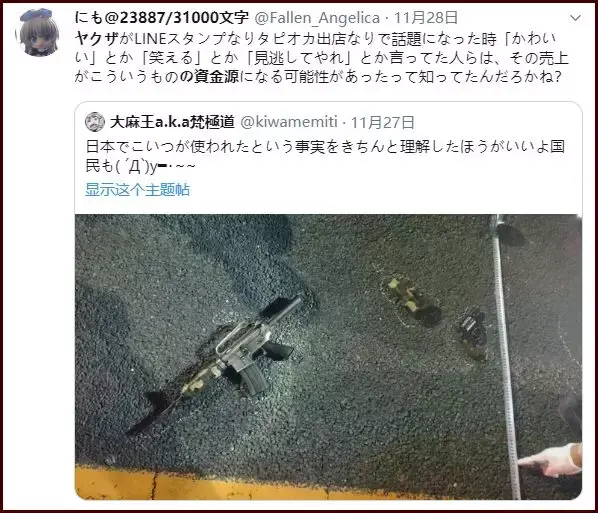Click the 显示这个主题帖 link
The image size is (598, 513).
[x=137, y=190]
